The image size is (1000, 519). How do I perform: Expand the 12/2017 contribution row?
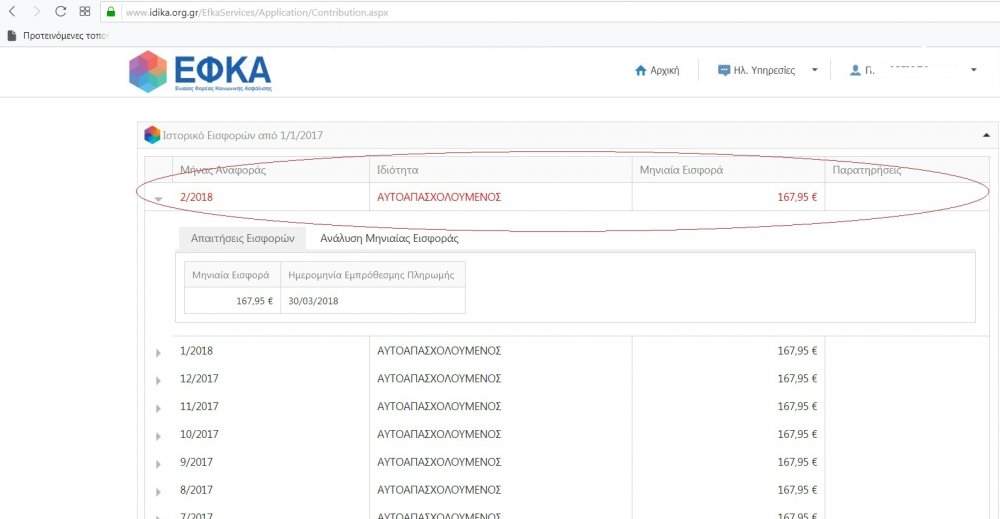point(158,380)
